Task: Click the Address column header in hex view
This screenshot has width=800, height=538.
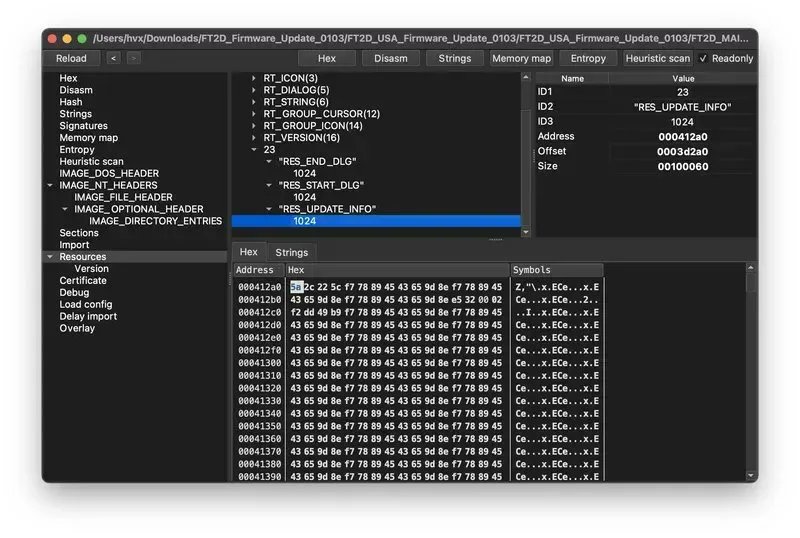Action: click(259, 270)
